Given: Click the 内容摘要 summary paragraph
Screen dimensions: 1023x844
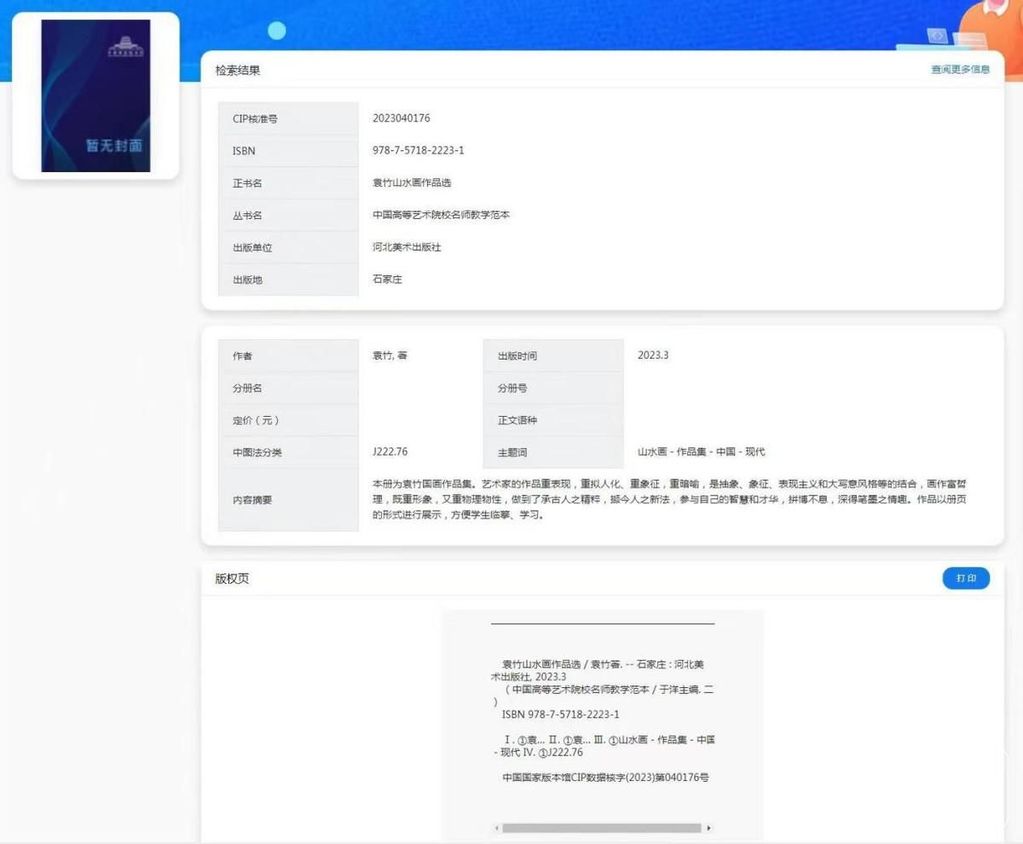Looking at the screenshot, I should click(x=670, y=499).
